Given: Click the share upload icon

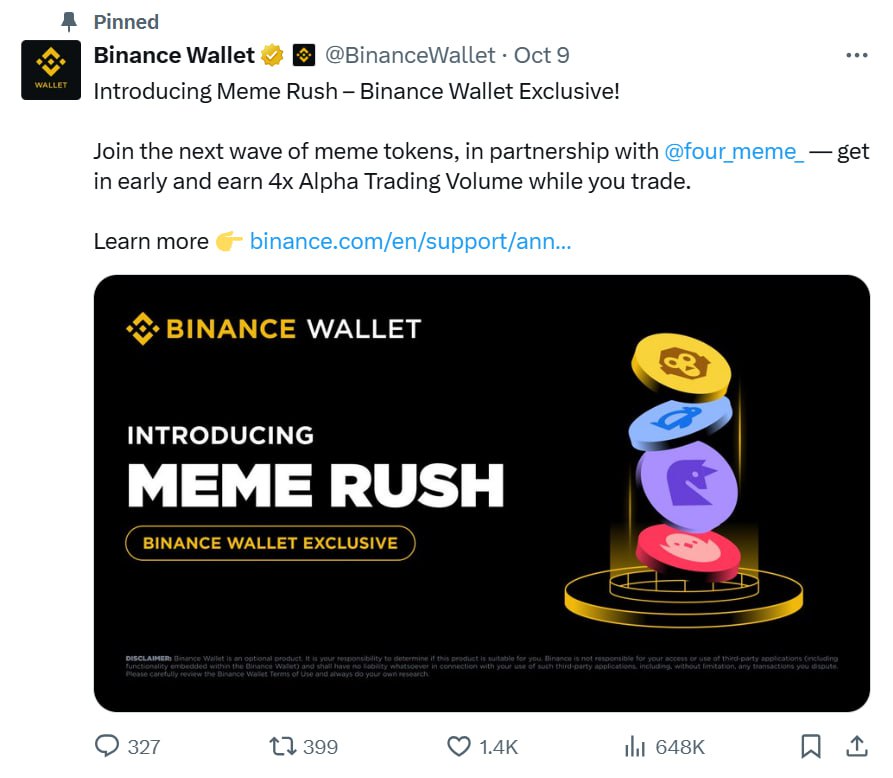Looking at the screenshot, I should point(857,746).
